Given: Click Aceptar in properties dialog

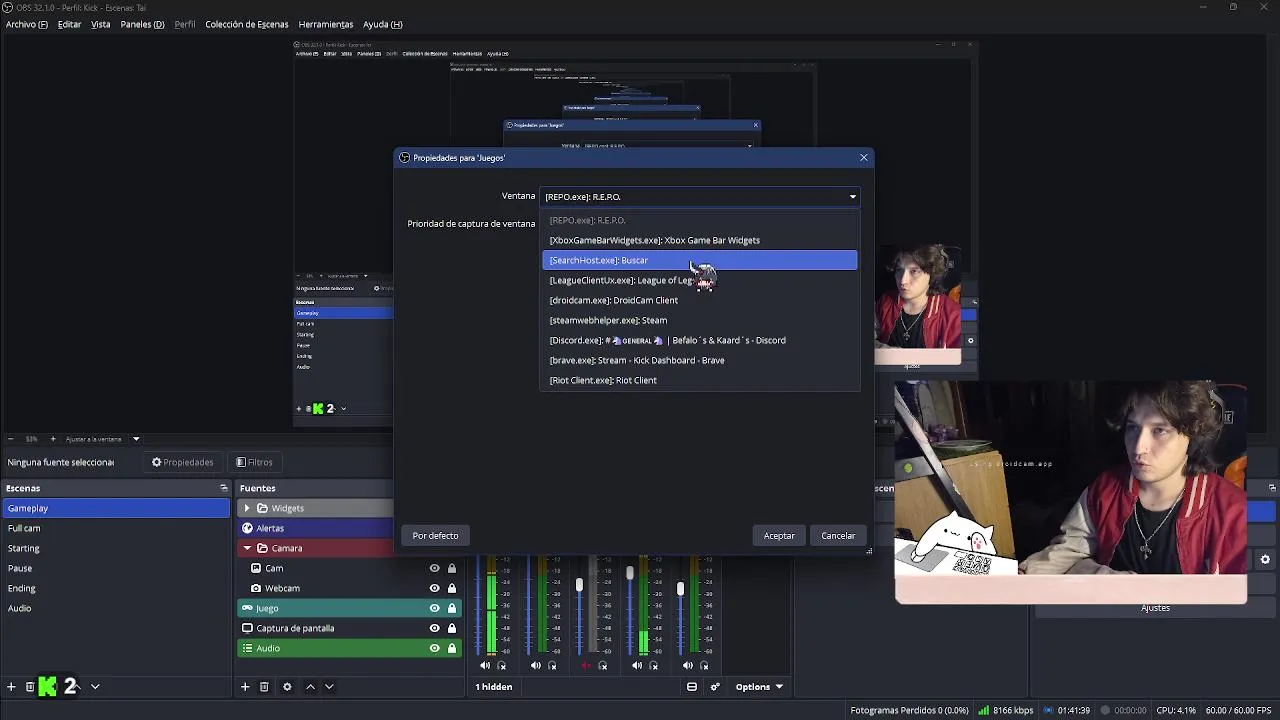Looking at the screenshot, I should coord(779,536).
